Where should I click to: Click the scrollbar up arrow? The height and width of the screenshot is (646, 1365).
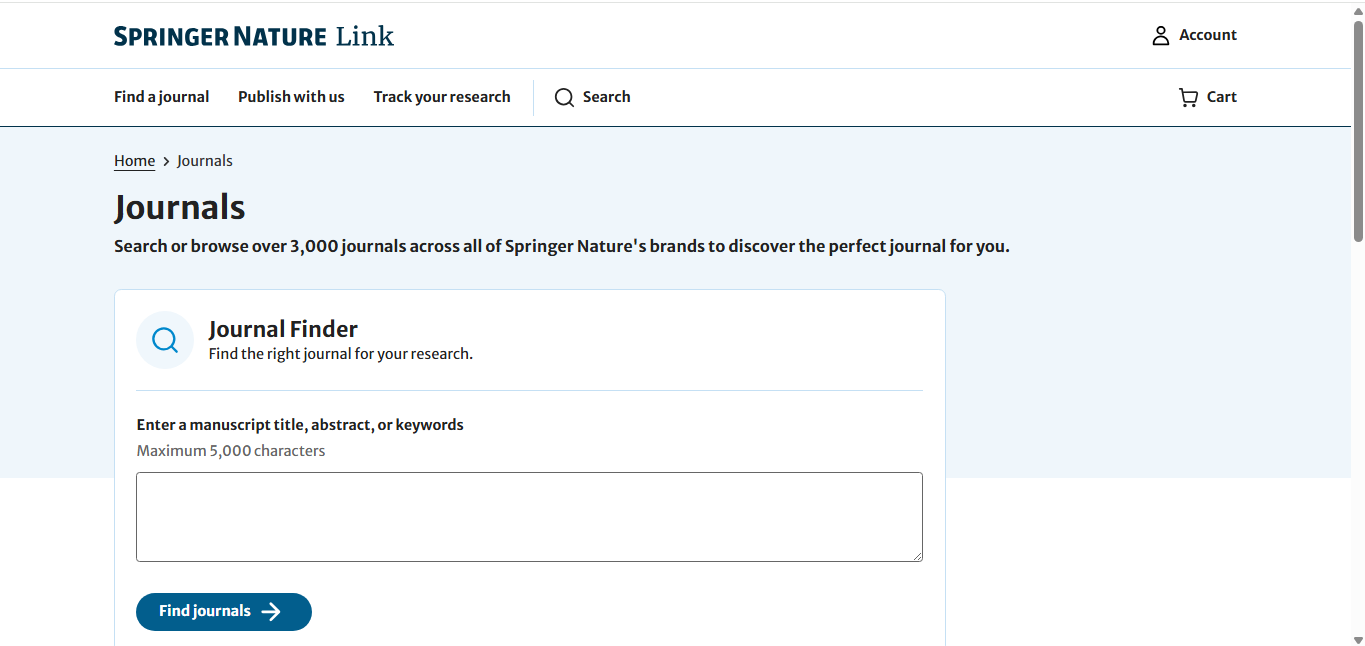(1358, 10)
